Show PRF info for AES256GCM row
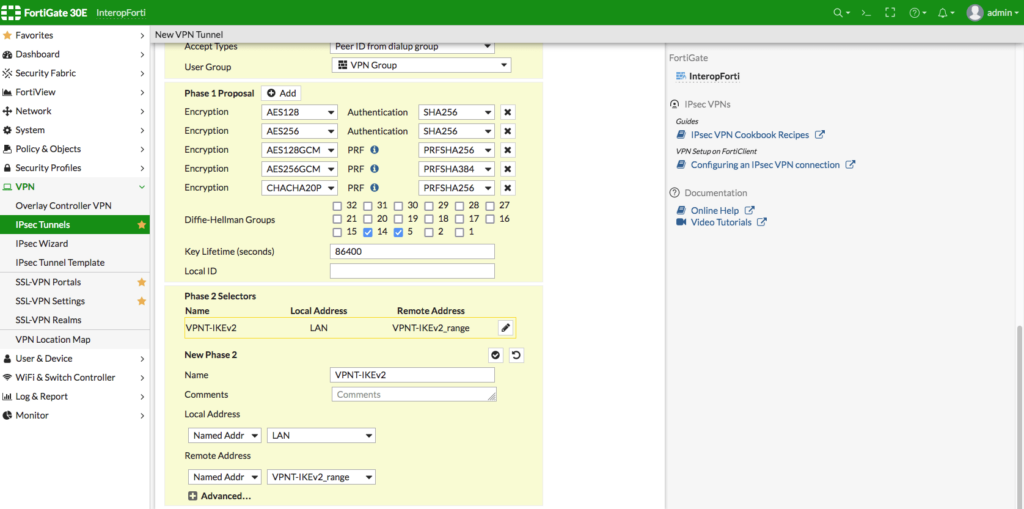 pyautogui.click(x=374, y=169)
